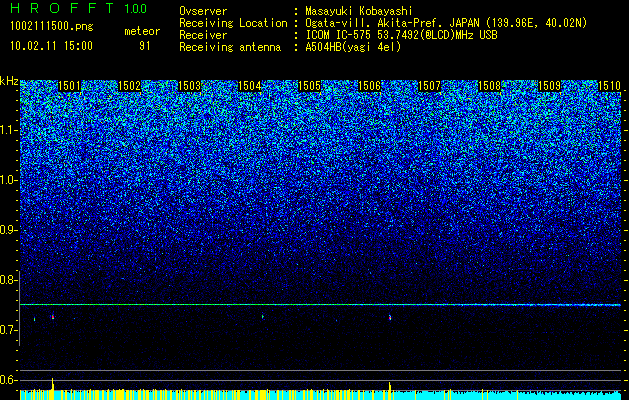
Task: Click the 0.9 frequency axis label
Action: (x=8, y=230)
